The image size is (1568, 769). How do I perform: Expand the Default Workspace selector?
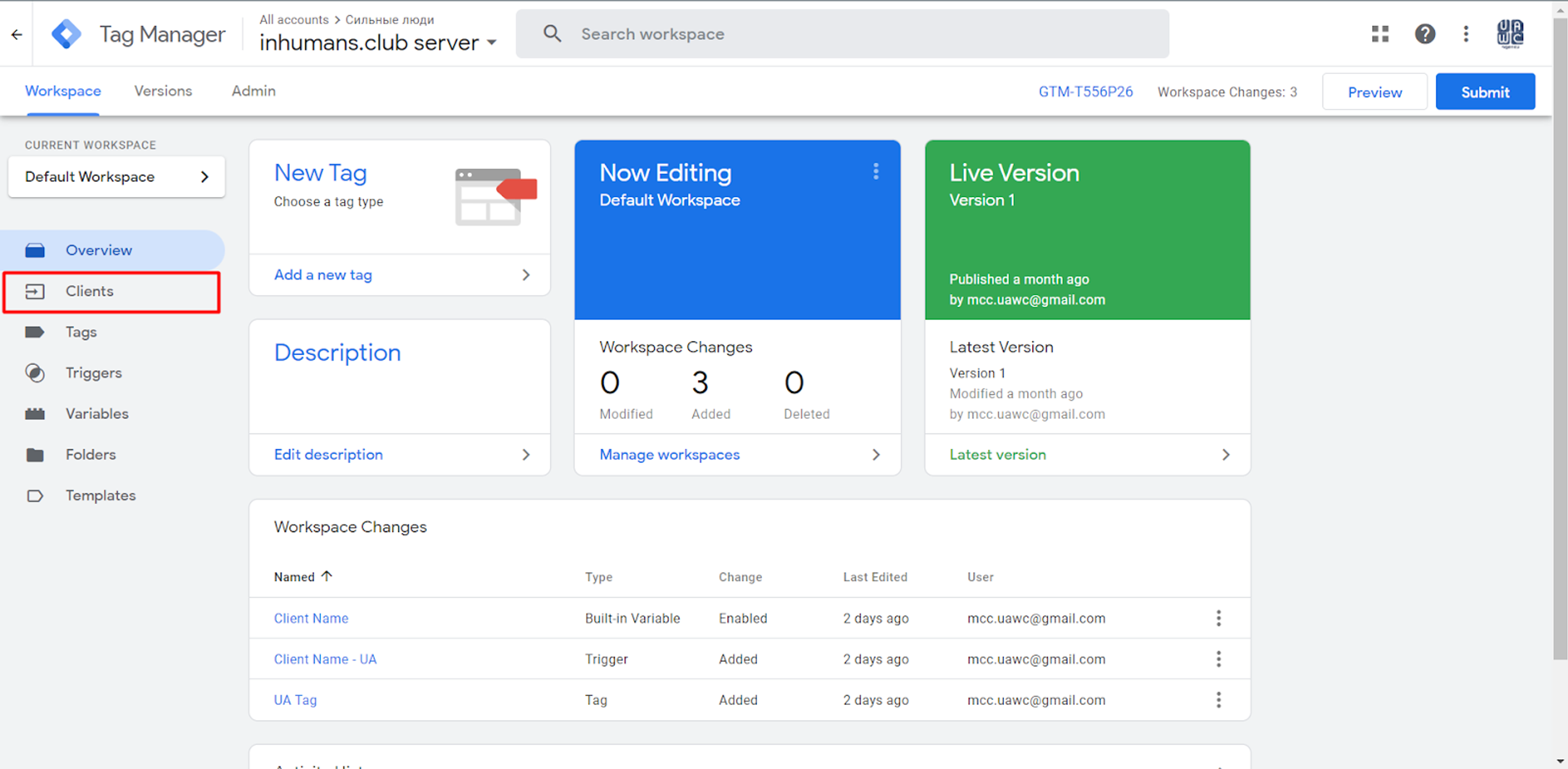(116, 177)
